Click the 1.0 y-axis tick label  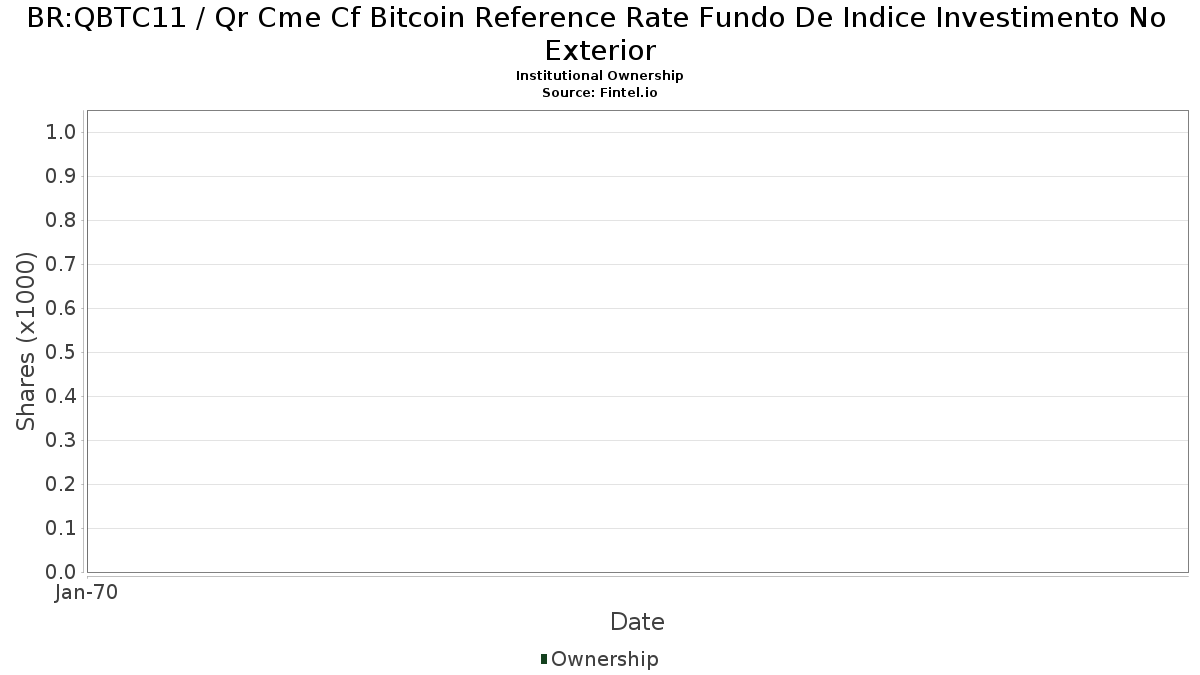click(x=61, y=133)
